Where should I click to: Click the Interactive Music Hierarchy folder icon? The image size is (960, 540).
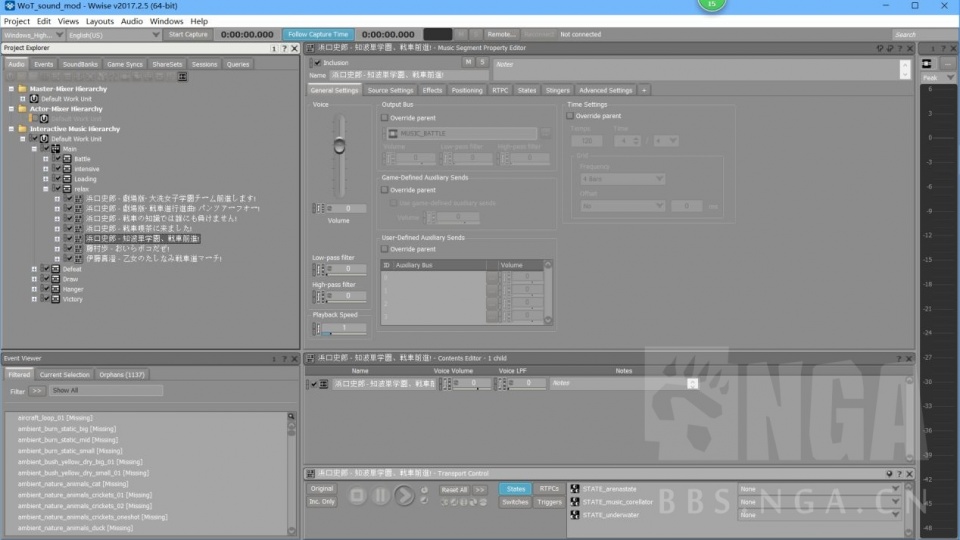[x=23, y=129]
